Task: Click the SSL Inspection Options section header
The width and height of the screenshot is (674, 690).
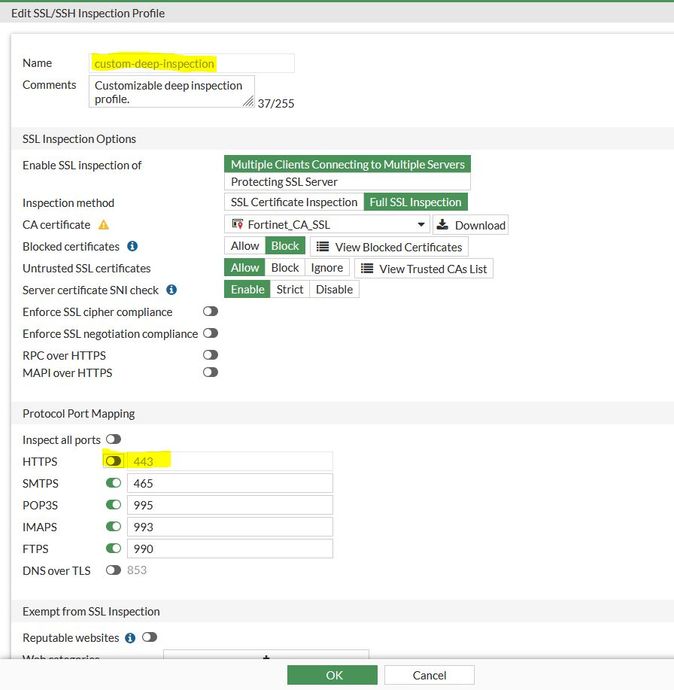Action: click(79, 139)
